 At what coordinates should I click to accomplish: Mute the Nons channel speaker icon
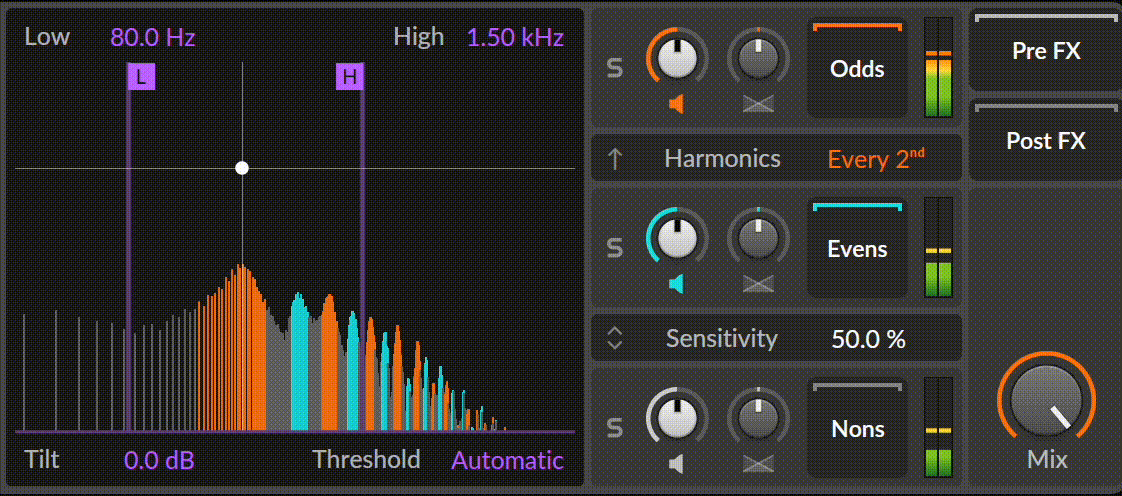tap(676, 465)
